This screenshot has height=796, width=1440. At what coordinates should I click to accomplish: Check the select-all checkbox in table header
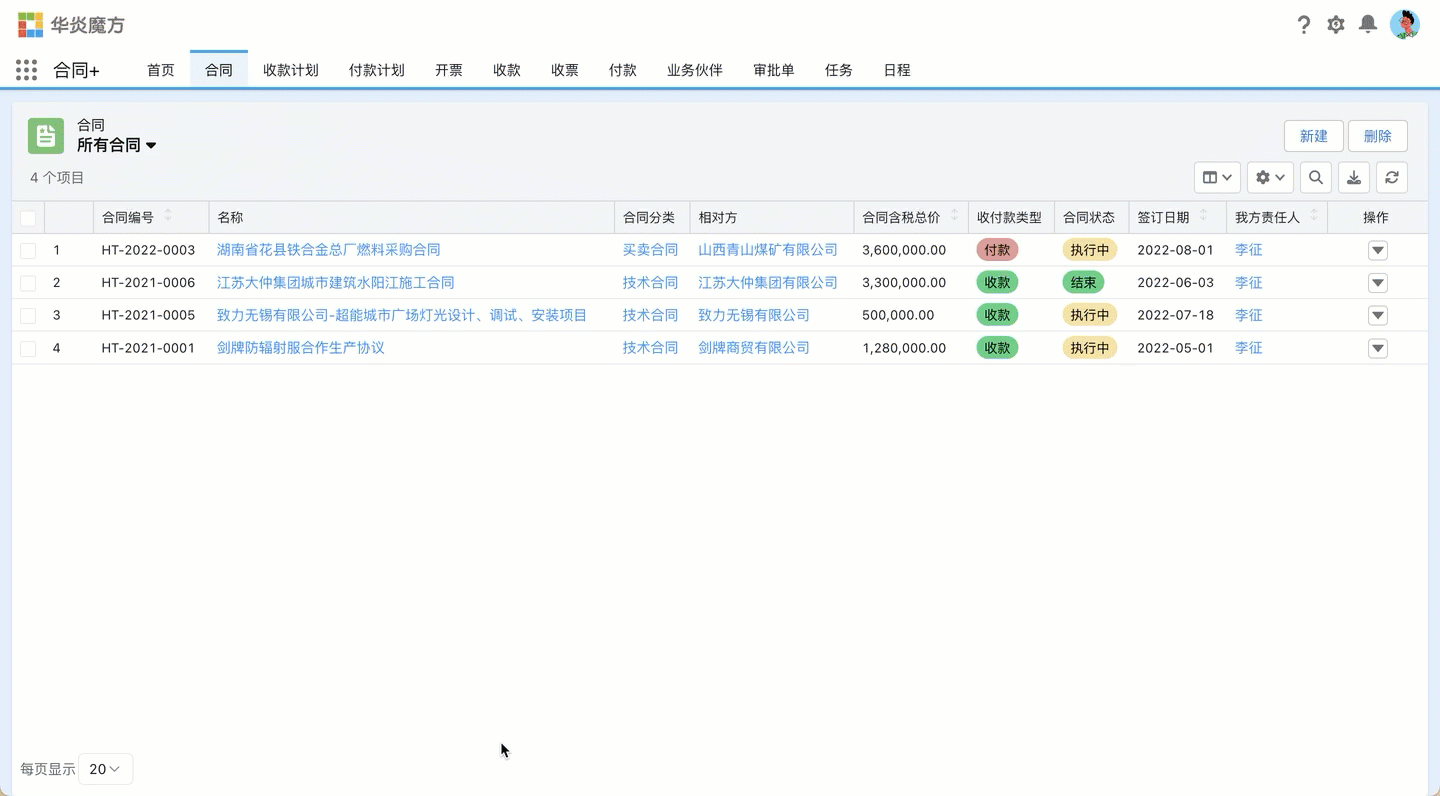27,217
